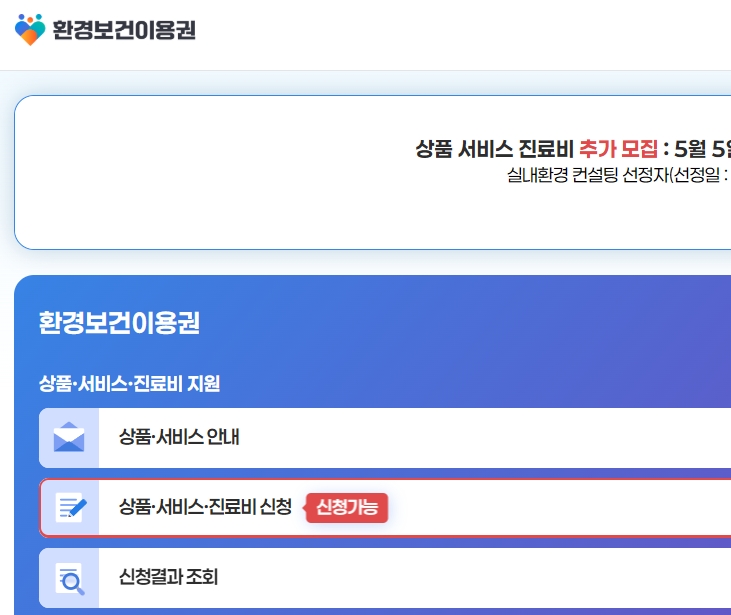Open the 상품·서비스·진료비 신청 label
The height and width of the screenshot is (615, 731).
point(206,507)
